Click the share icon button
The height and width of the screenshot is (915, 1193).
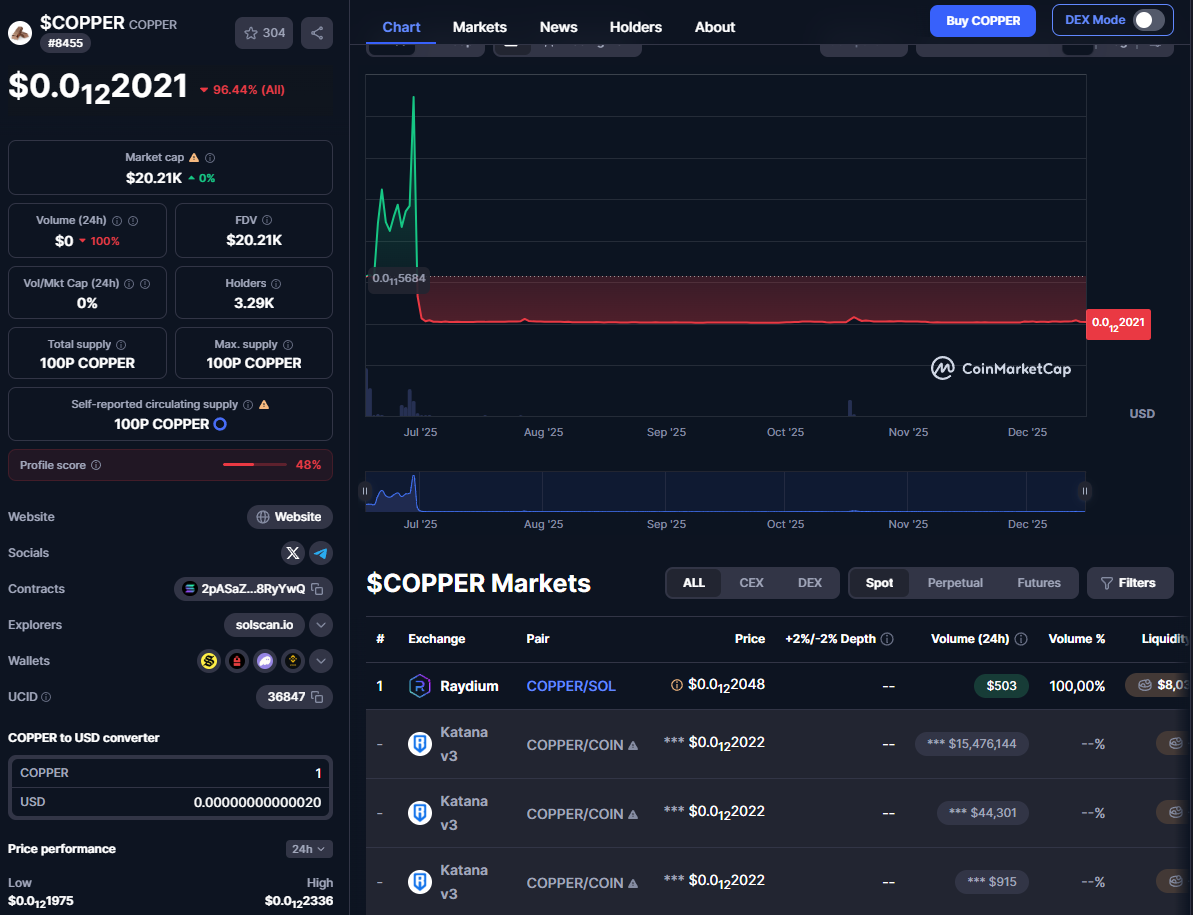[x=317, y=33]
